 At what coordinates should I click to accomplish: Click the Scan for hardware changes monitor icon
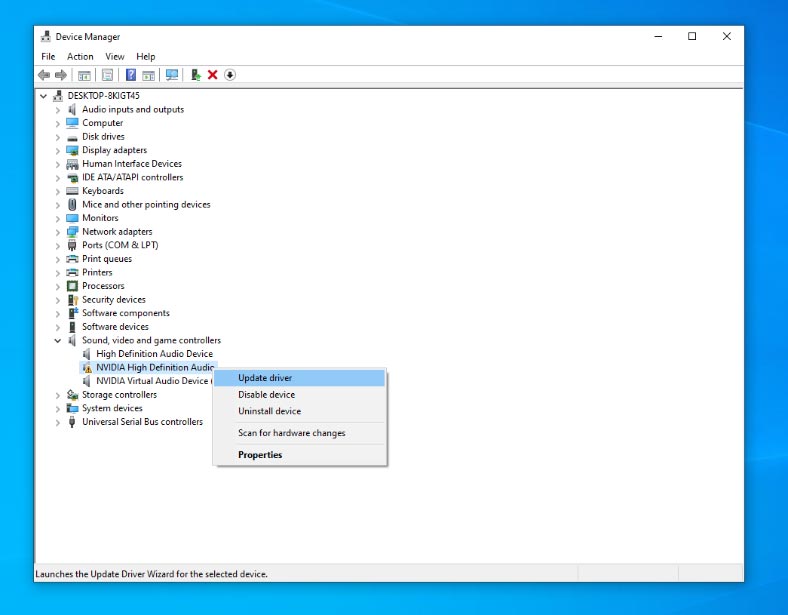pyautogui.click(x=172, y=75)
